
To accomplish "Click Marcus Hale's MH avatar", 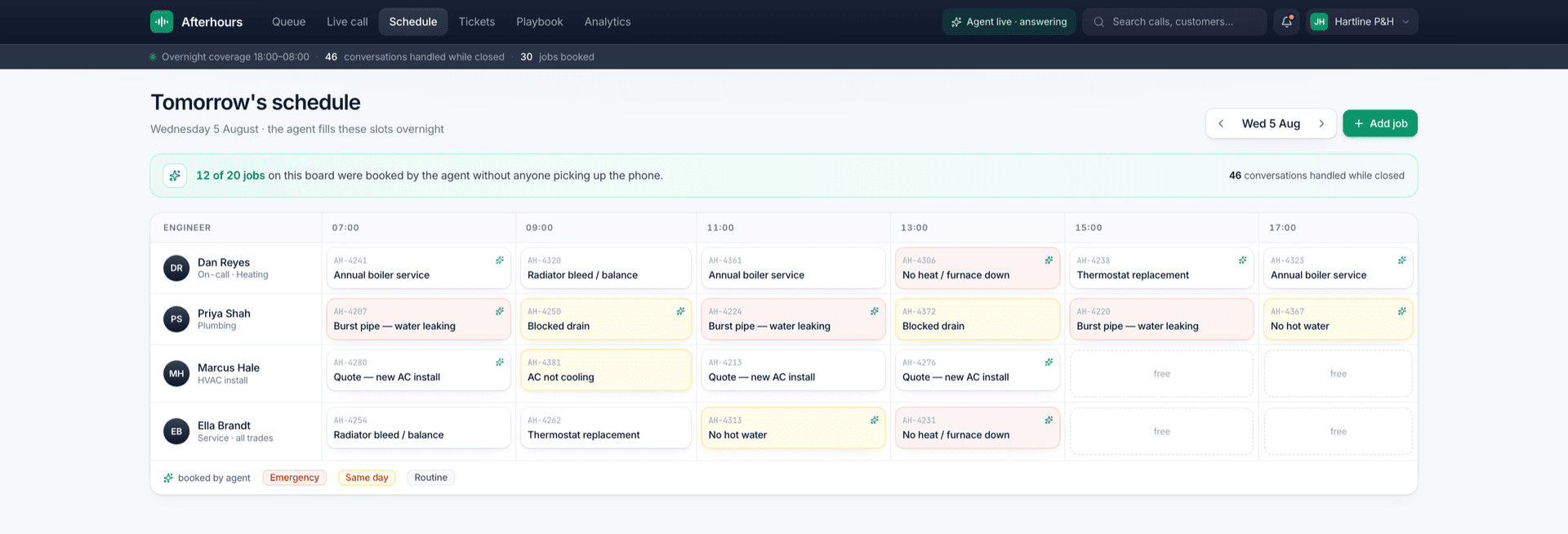I will (176, 373).
